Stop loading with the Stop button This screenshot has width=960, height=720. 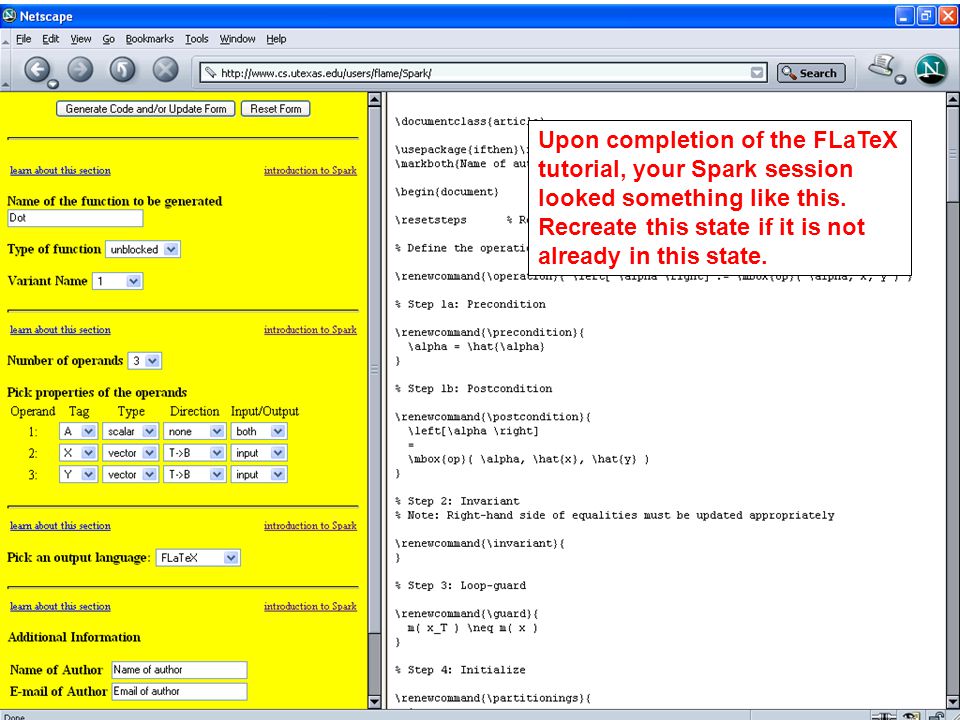tap(165, 70)
